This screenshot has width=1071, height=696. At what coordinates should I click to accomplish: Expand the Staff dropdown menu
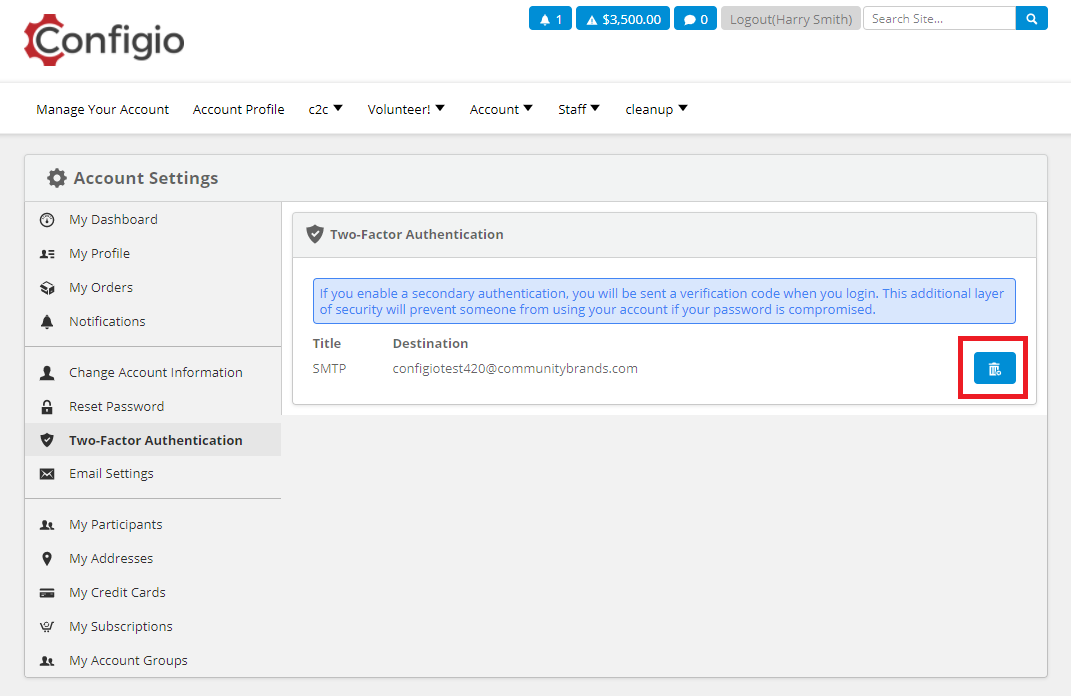579,109
